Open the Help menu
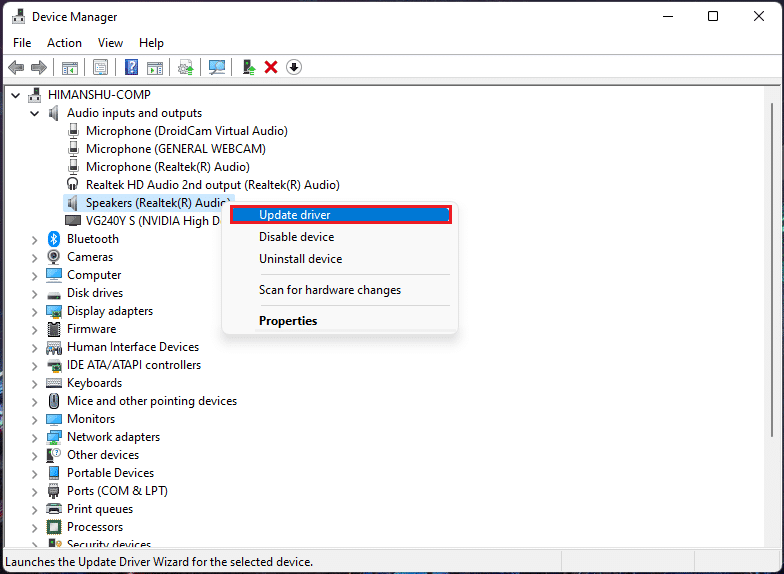This screenshot has width=784, height=574. tap(151, 43)
